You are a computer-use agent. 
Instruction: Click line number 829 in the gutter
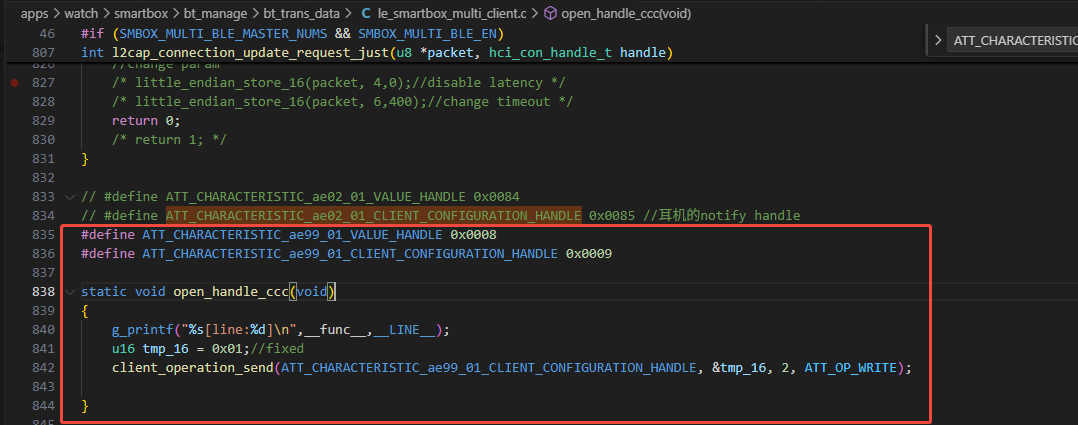43,120
